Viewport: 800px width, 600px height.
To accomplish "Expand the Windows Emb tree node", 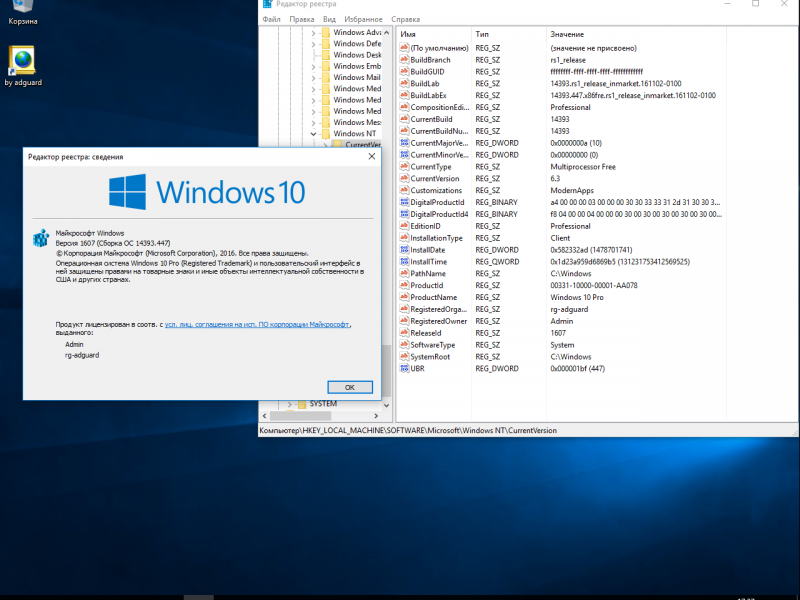I will click(313, 66).
